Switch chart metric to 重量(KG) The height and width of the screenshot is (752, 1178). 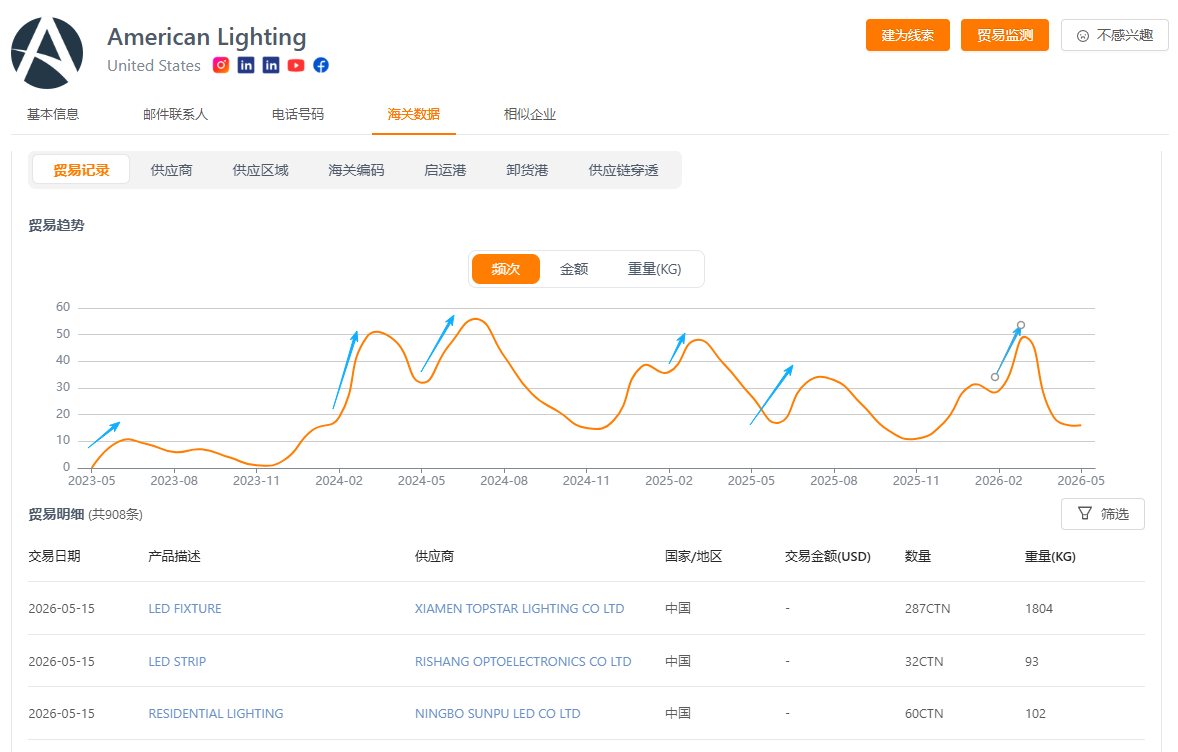pos(654,269)
